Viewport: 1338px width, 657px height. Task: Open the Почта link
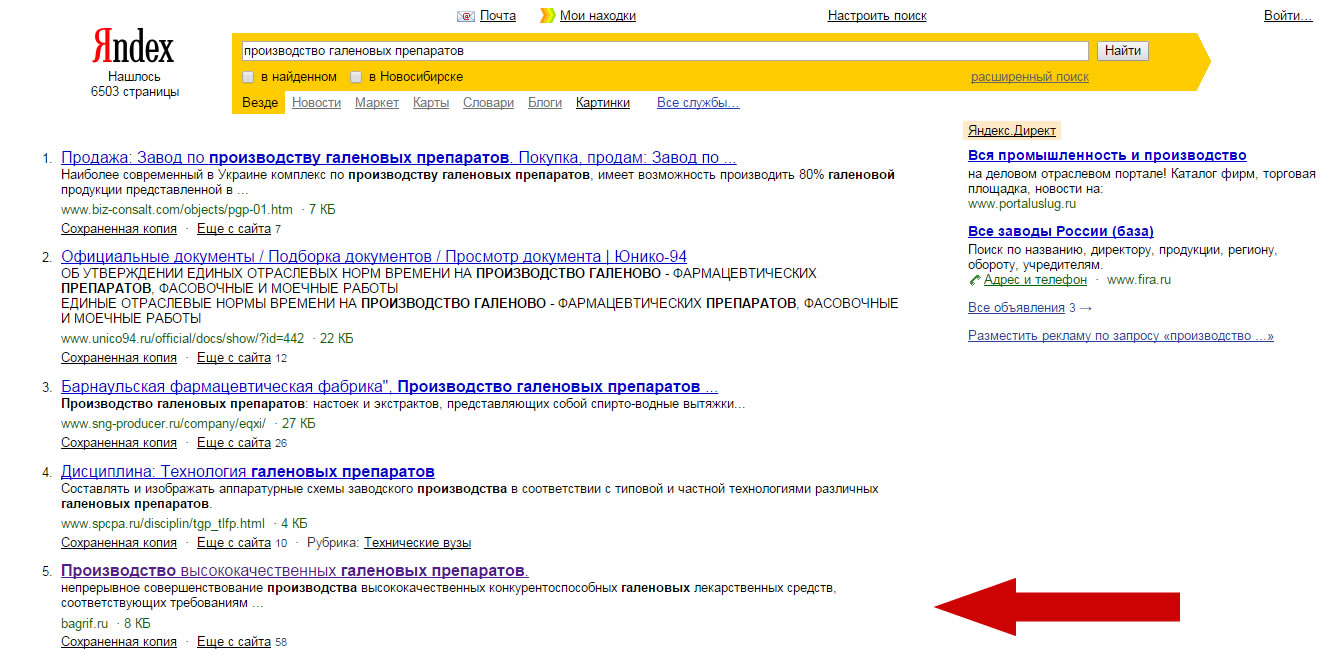tap(498, 16)
